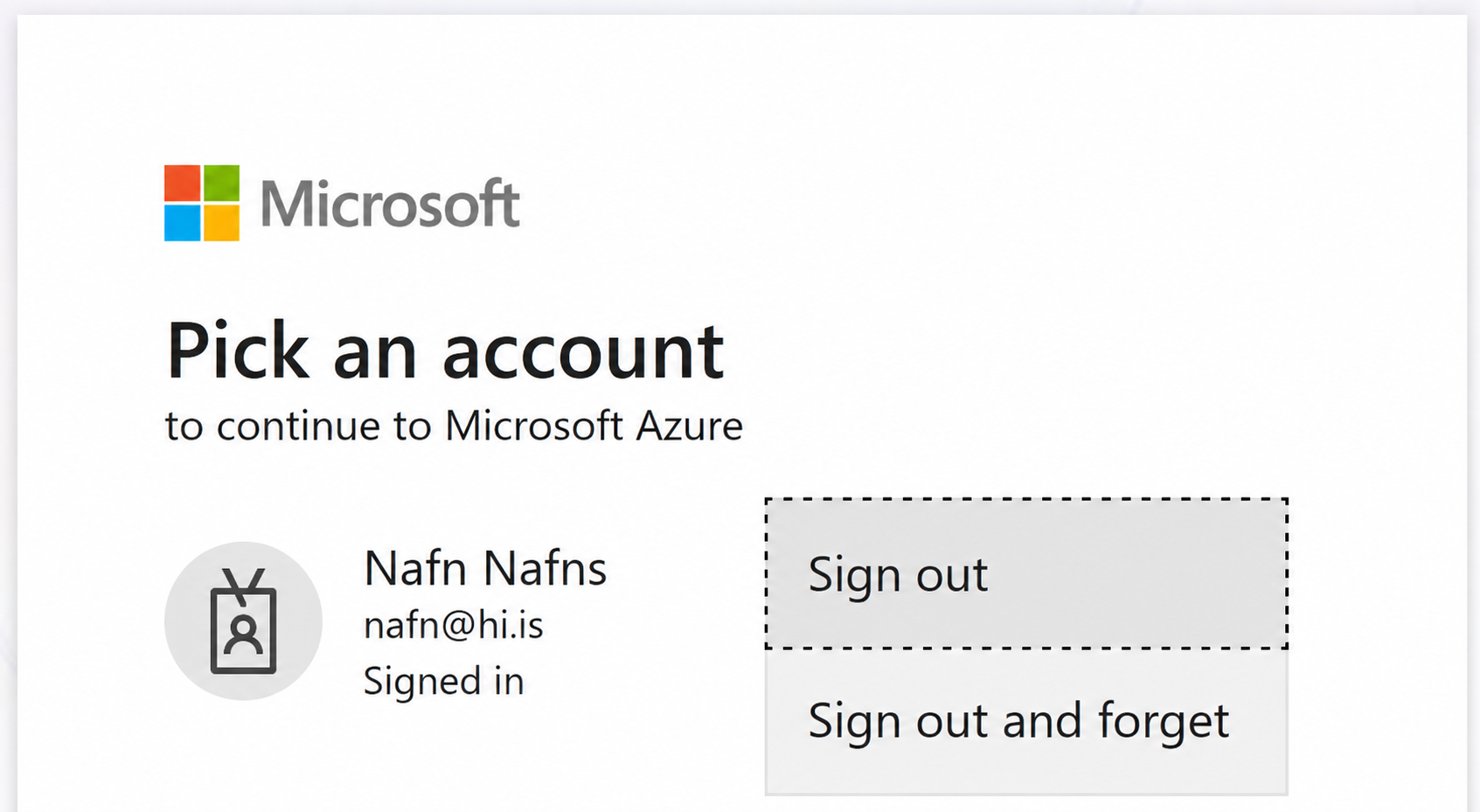
Task: Click the blue square in Microsoft logo
Action: (x=182, y=223)
